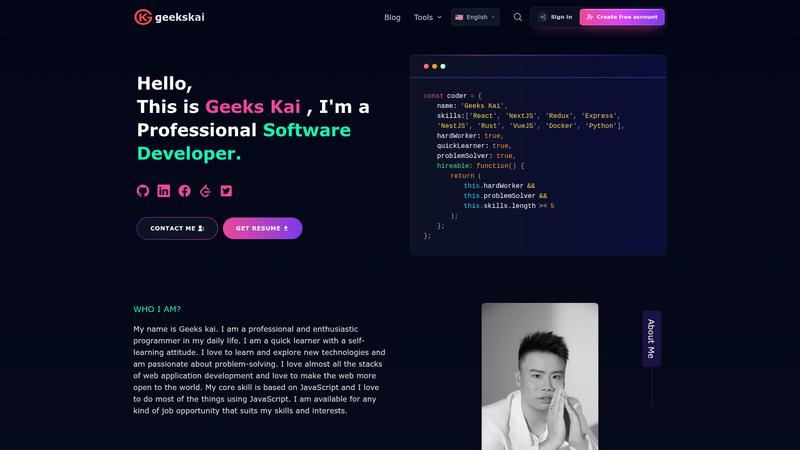
Task: Click 'this.hardWorker &&' code line
Action: tap(499, 186)
